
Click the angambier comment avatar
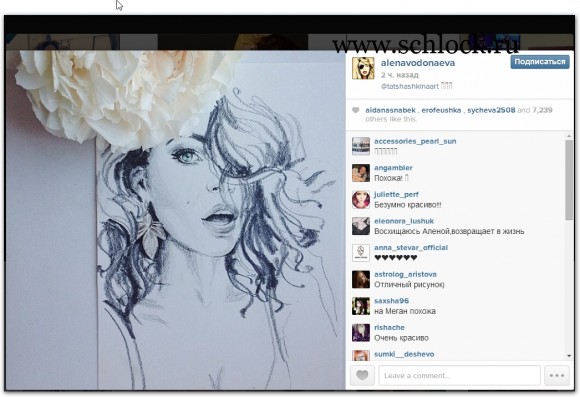pyautogui.click(x=361, y=173)
